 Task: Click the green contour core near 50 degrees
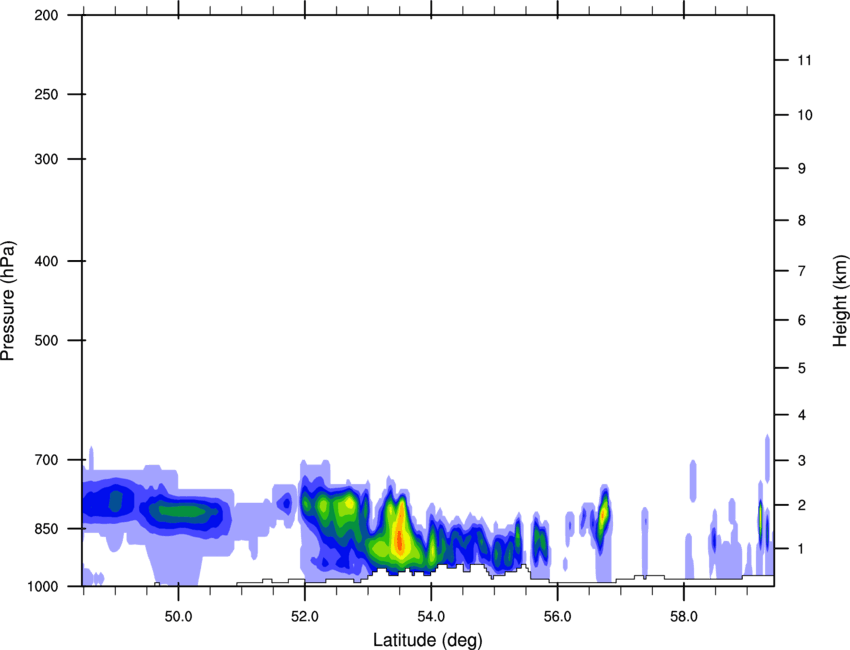(x=182, y=510)
